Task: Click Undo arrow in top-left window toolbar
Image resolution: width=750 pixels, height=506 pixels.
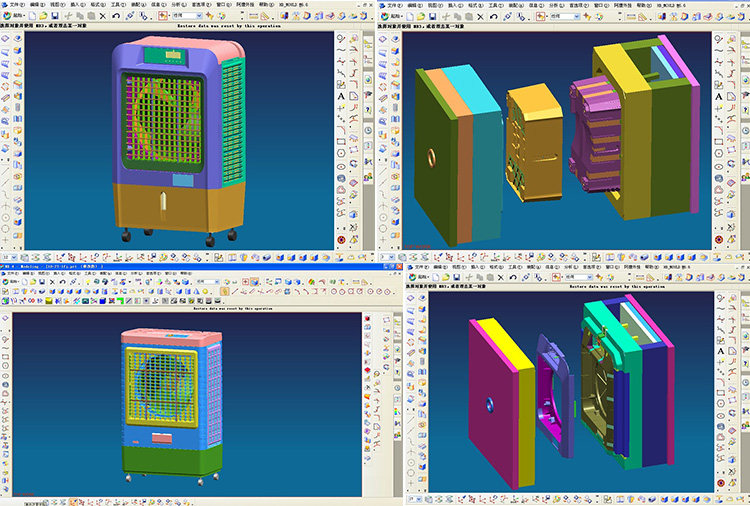Action: pos(116,16)
